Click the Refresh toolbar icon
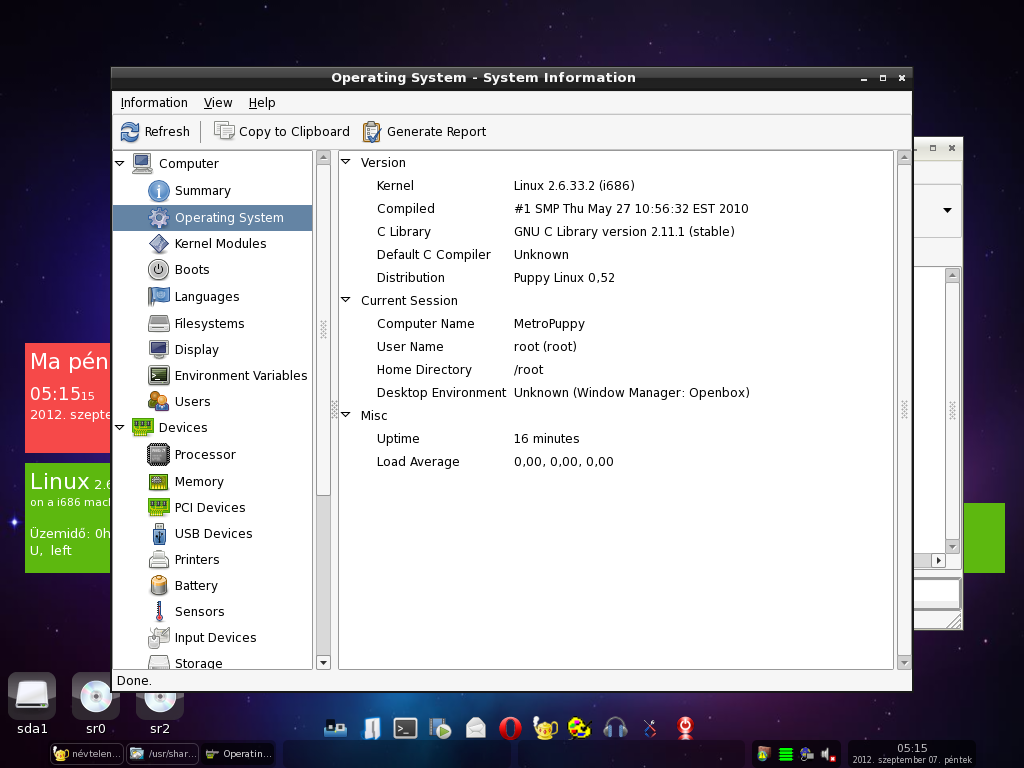 click(130, 132)
